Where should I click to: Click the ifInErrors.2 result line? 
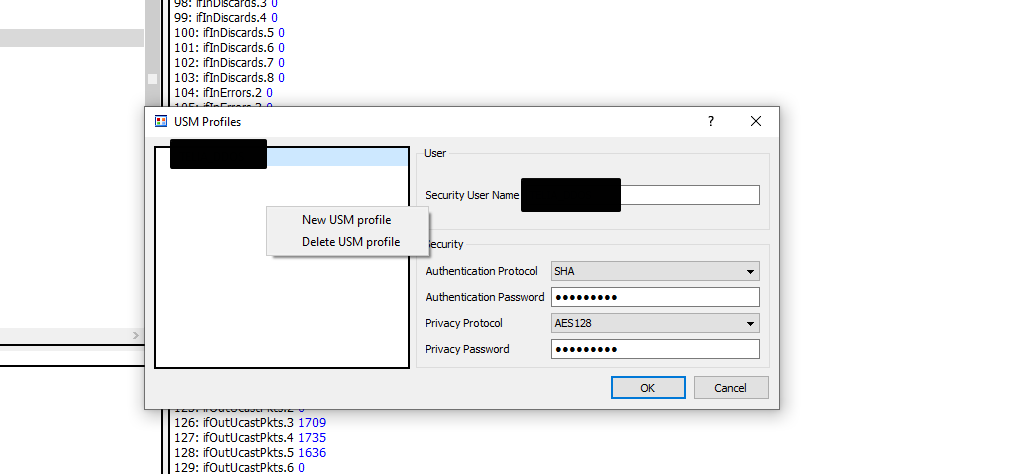[230, 92]
